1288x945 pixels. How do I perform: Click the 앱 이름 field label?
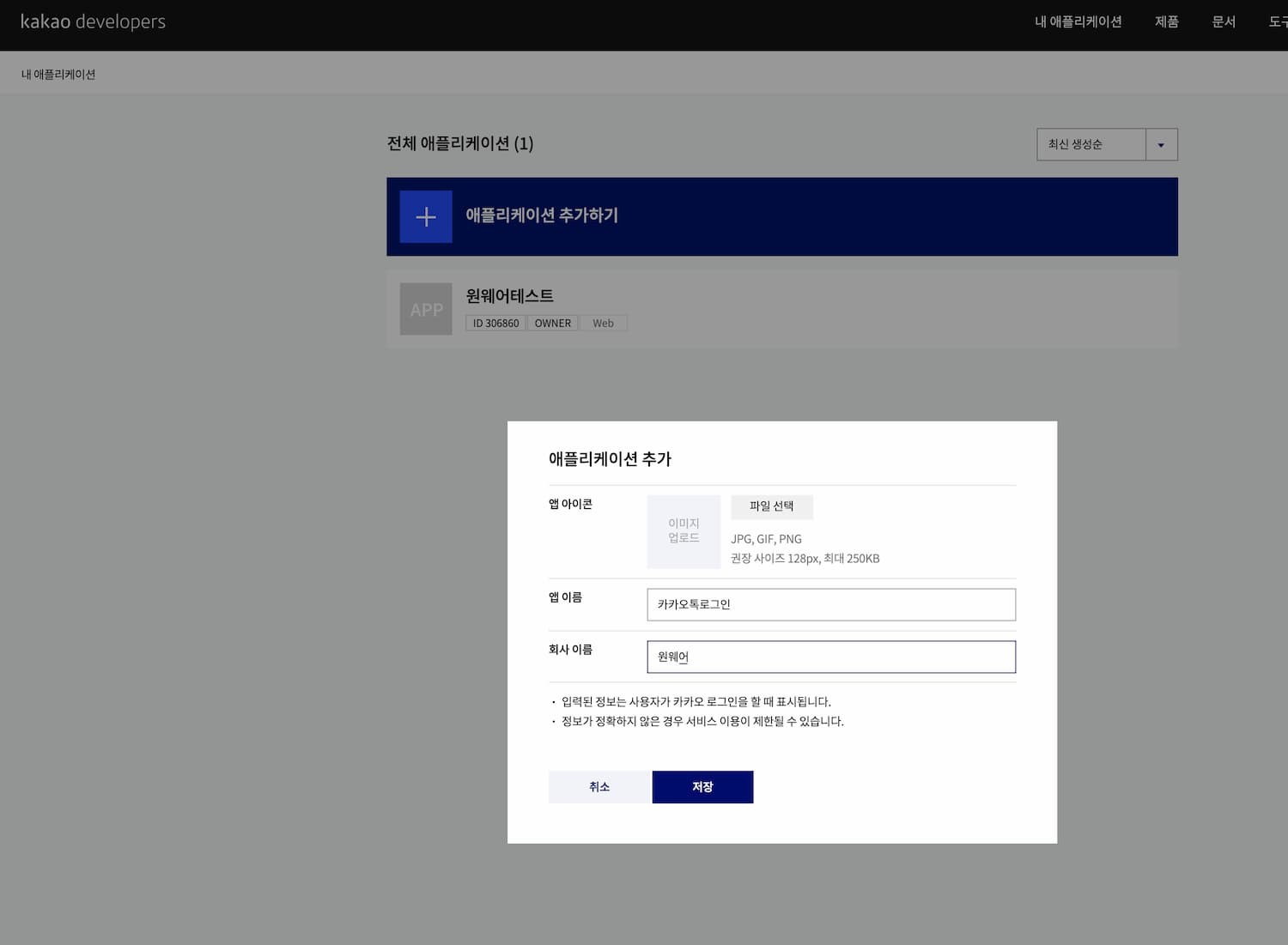click(x=565, y=597)
